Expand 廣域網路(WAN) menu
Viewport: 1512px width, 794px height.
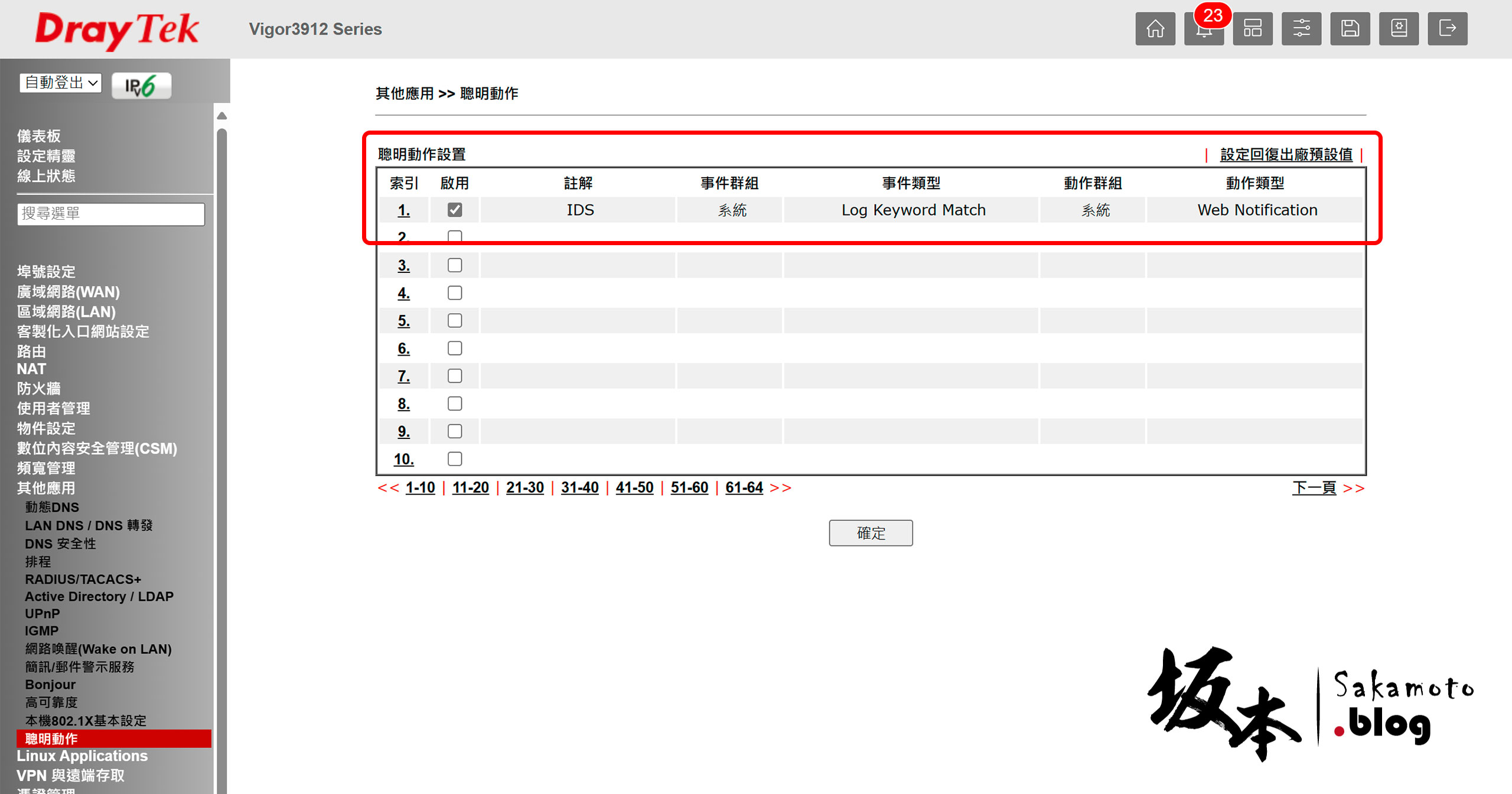[69, 292]
